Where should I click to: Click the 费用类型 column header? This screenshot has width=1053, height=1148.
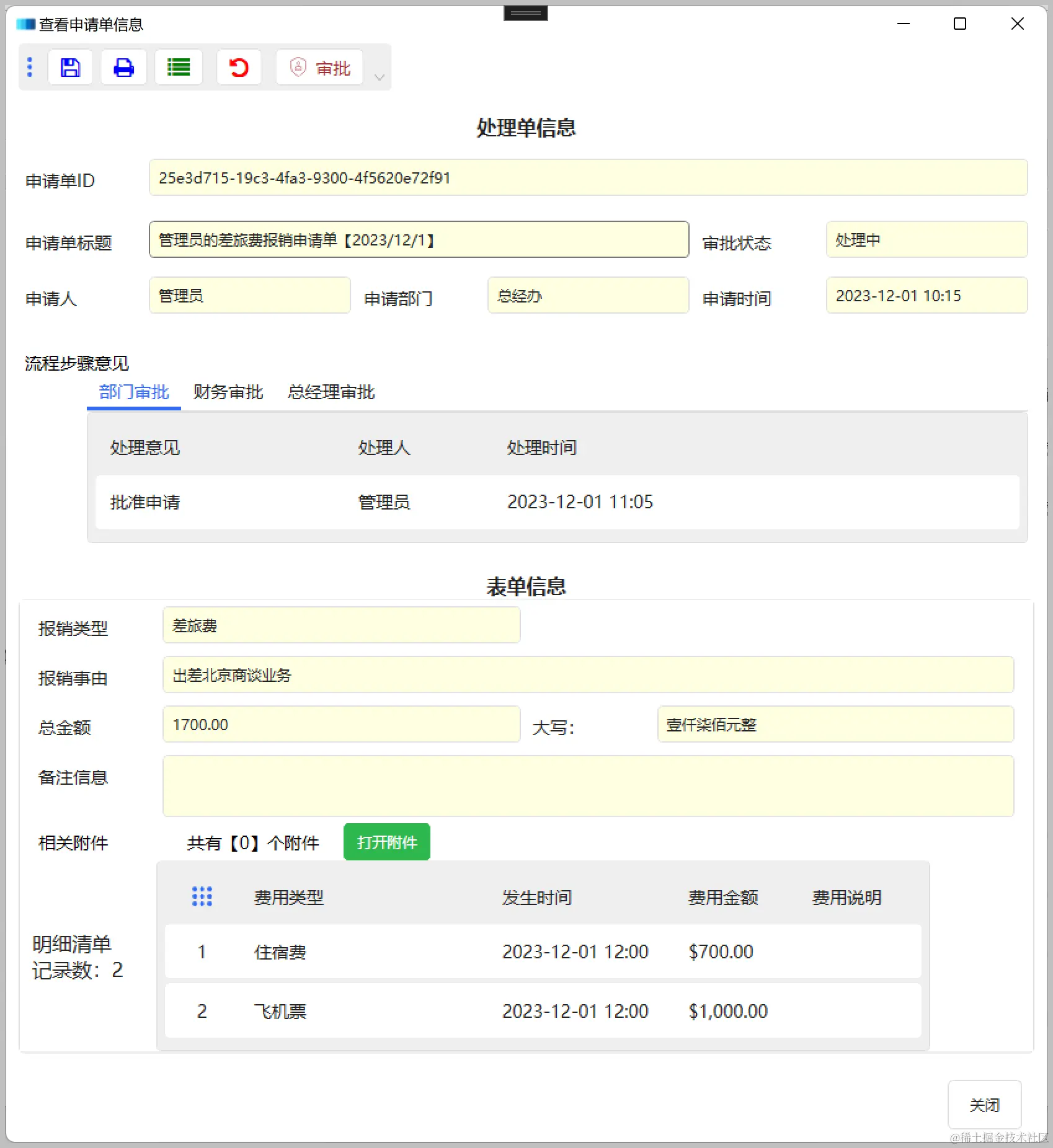tap(289, 897)
